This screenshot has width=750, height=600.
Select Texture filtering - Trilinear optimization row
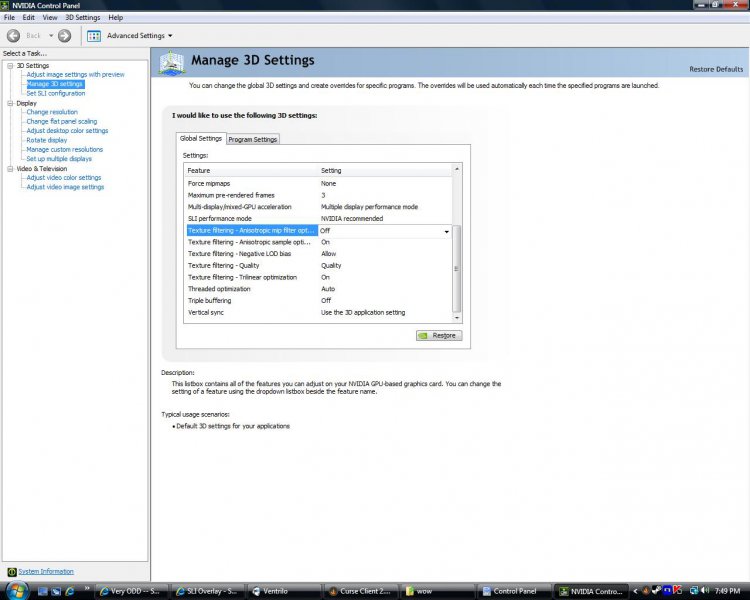pos(319,278)
